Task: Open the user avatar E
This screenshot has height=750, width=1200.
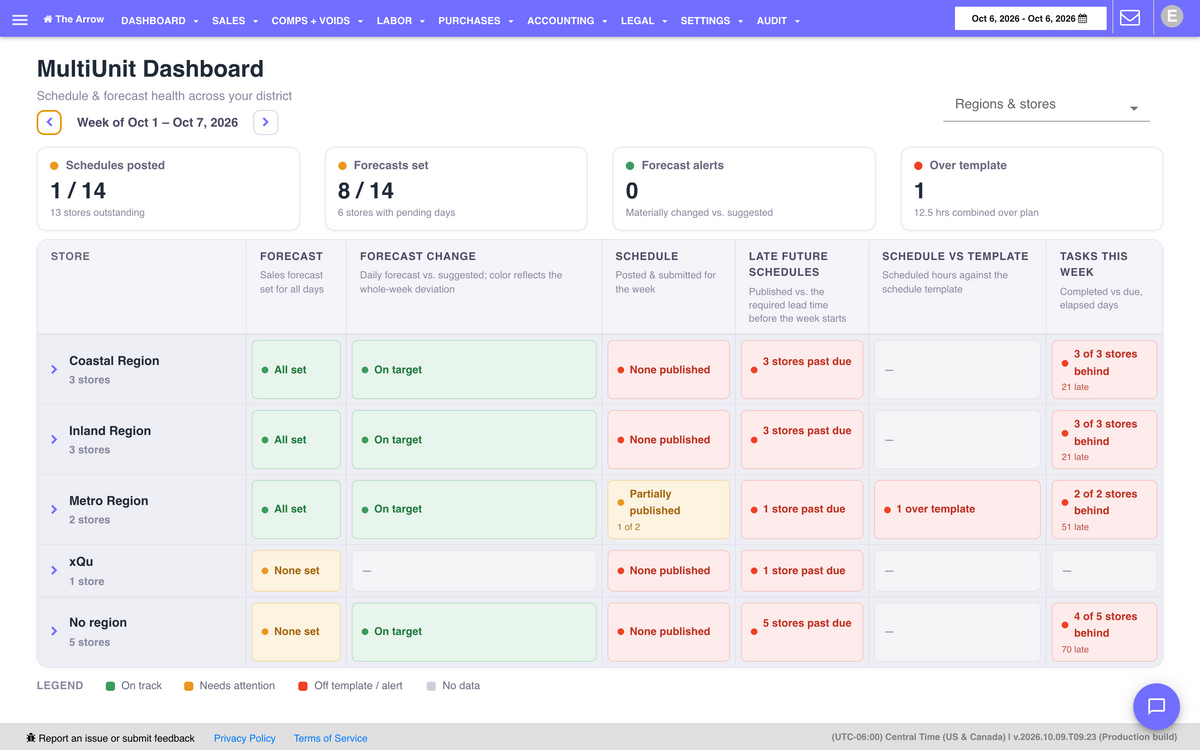Action: point(1171,17)
